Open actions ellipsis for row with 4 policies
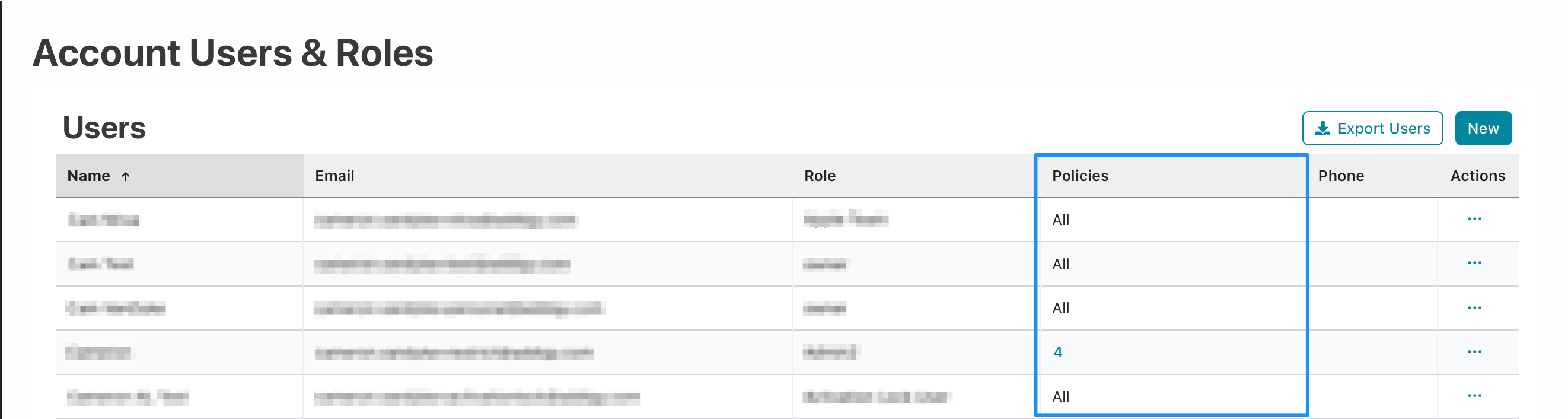 (x=1474, y=351)
